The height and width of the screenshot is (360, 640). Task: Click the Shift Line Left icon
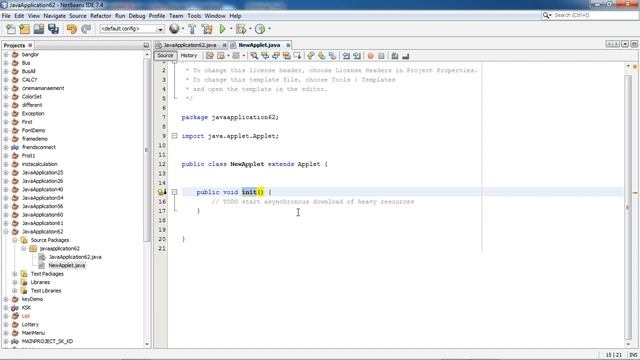[x=346, y=56]
